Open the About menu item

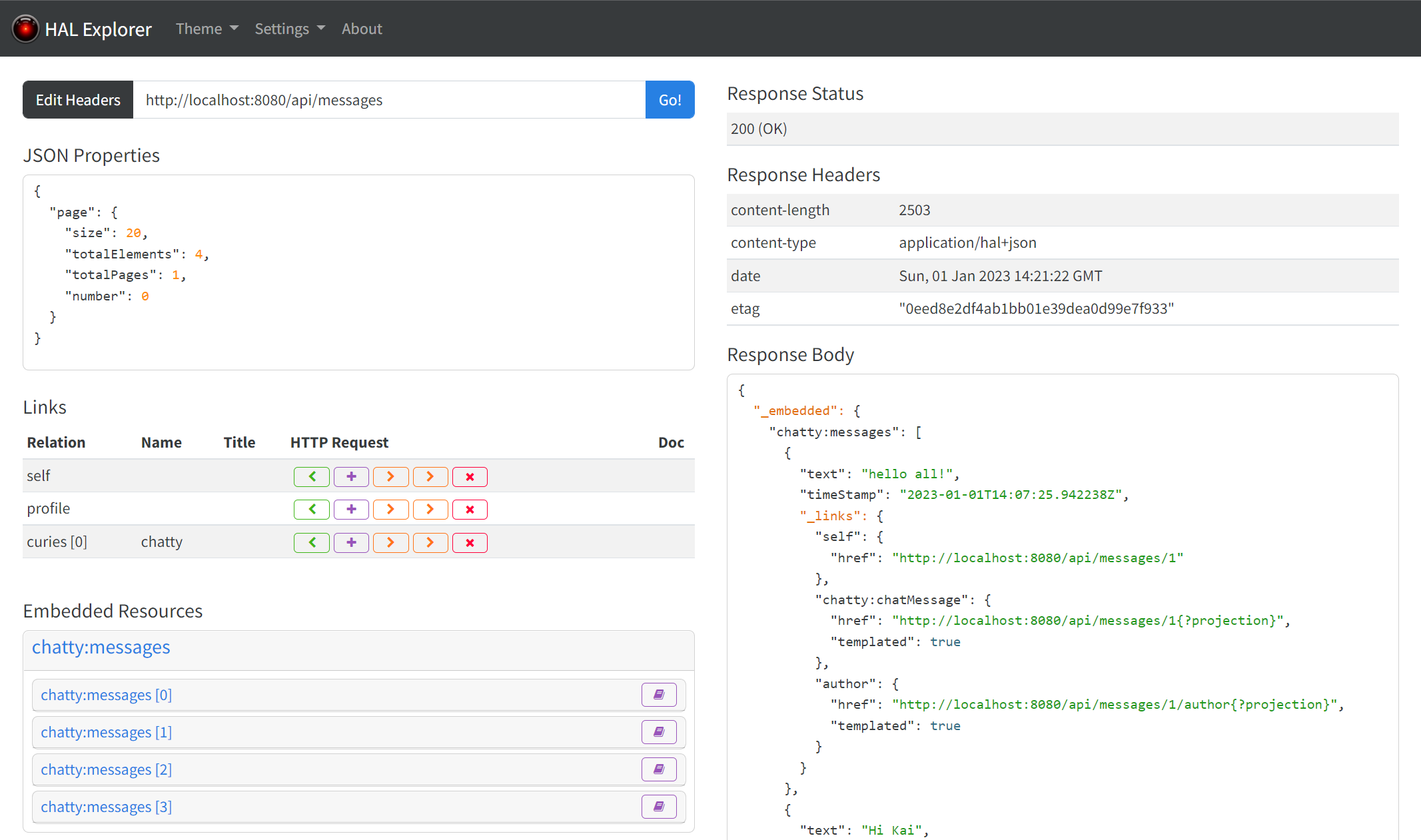[x=362, y=29]
